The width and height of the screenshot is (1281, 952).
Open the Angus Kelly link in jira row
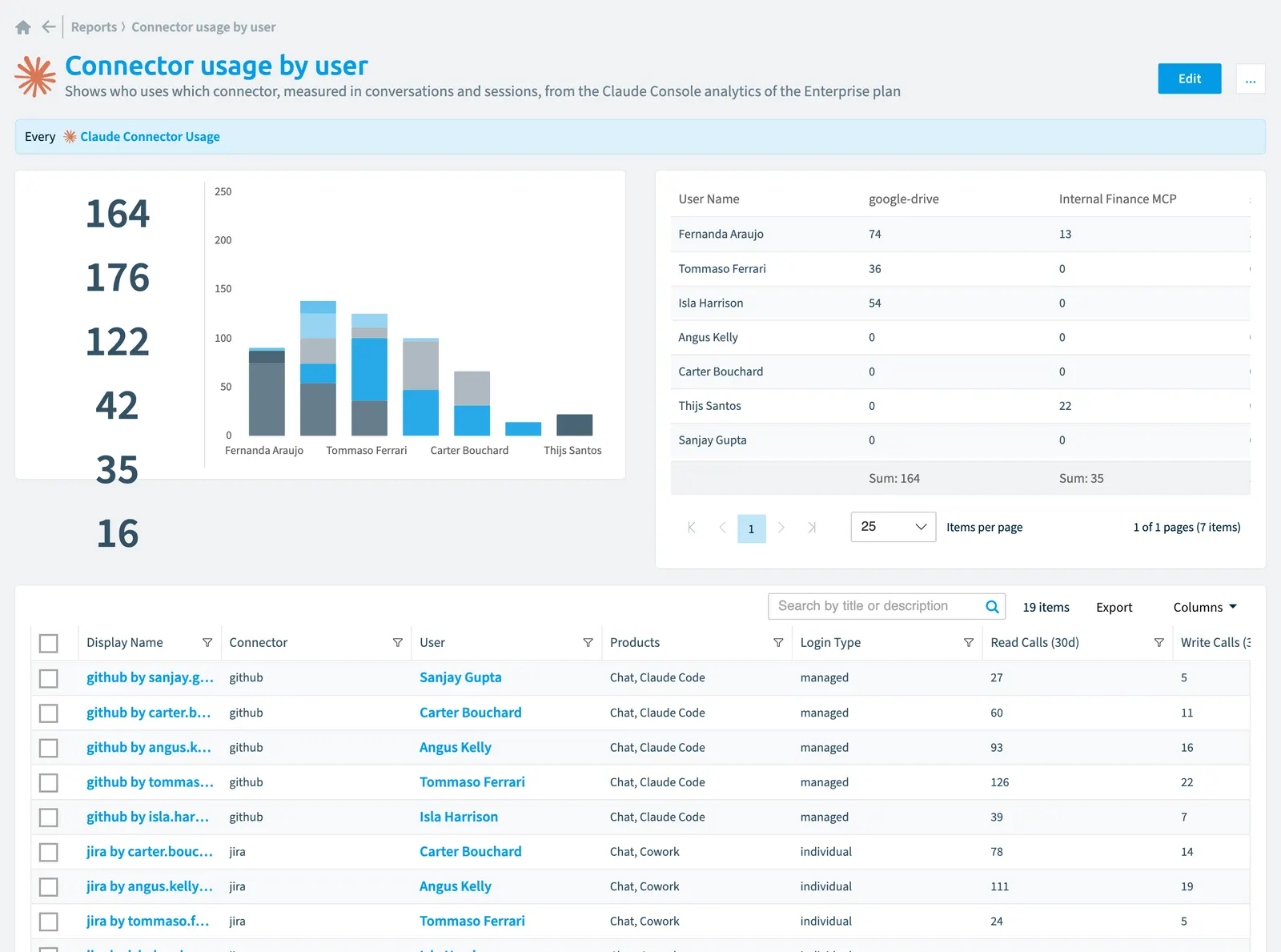pyautogui.click(x=456, y=886)
